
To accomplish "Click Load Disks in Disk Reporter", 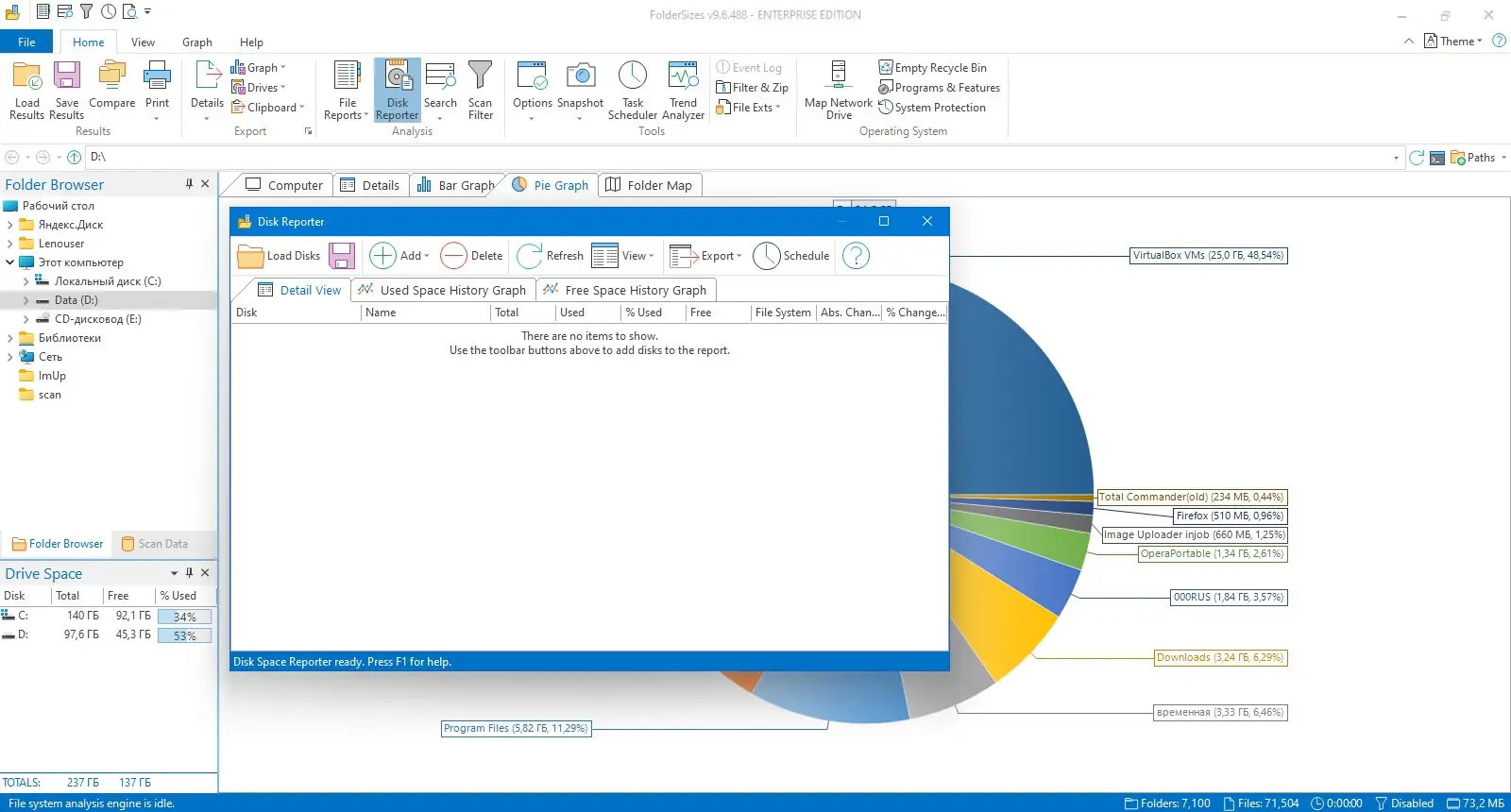I will (x=280, y=256).
